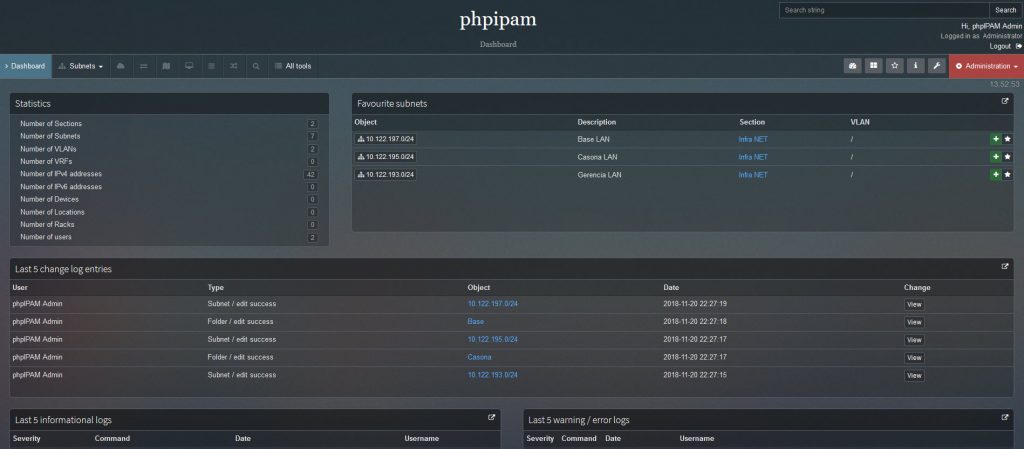Screen dimensions: 1024x449
Task: Click the Hi, phpIPAM Admin greeting text
Action: pyautogui.click(x=991, y=26)
